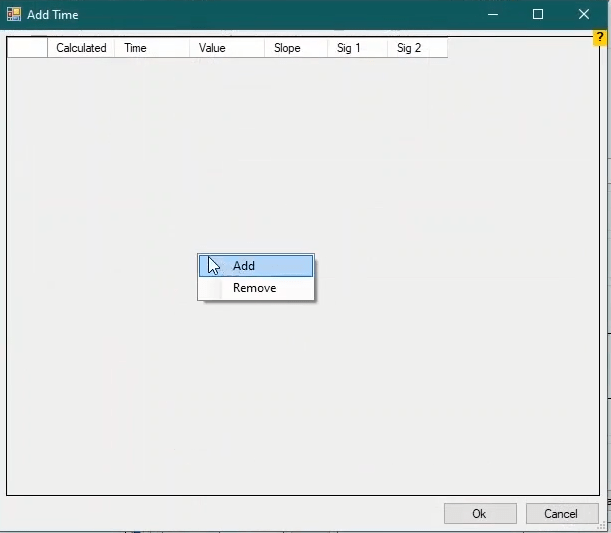This screenshot has height=533, width=611.
Task: Click the Sig 2 column header
Action: tap(416, 48)
